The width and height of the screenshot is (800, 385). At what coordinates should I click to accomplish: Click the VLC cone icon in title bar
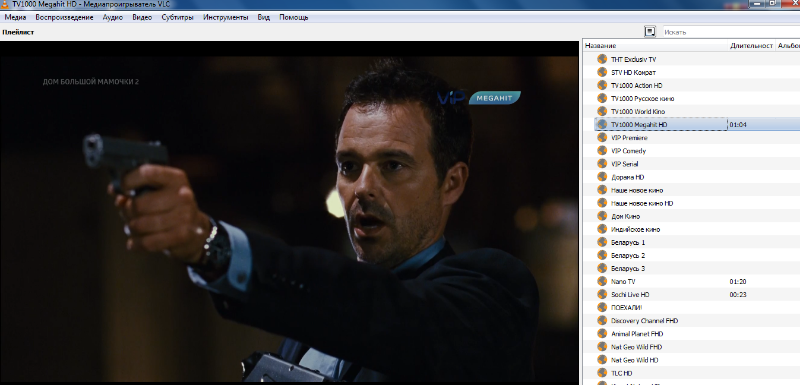click(4, 4)
